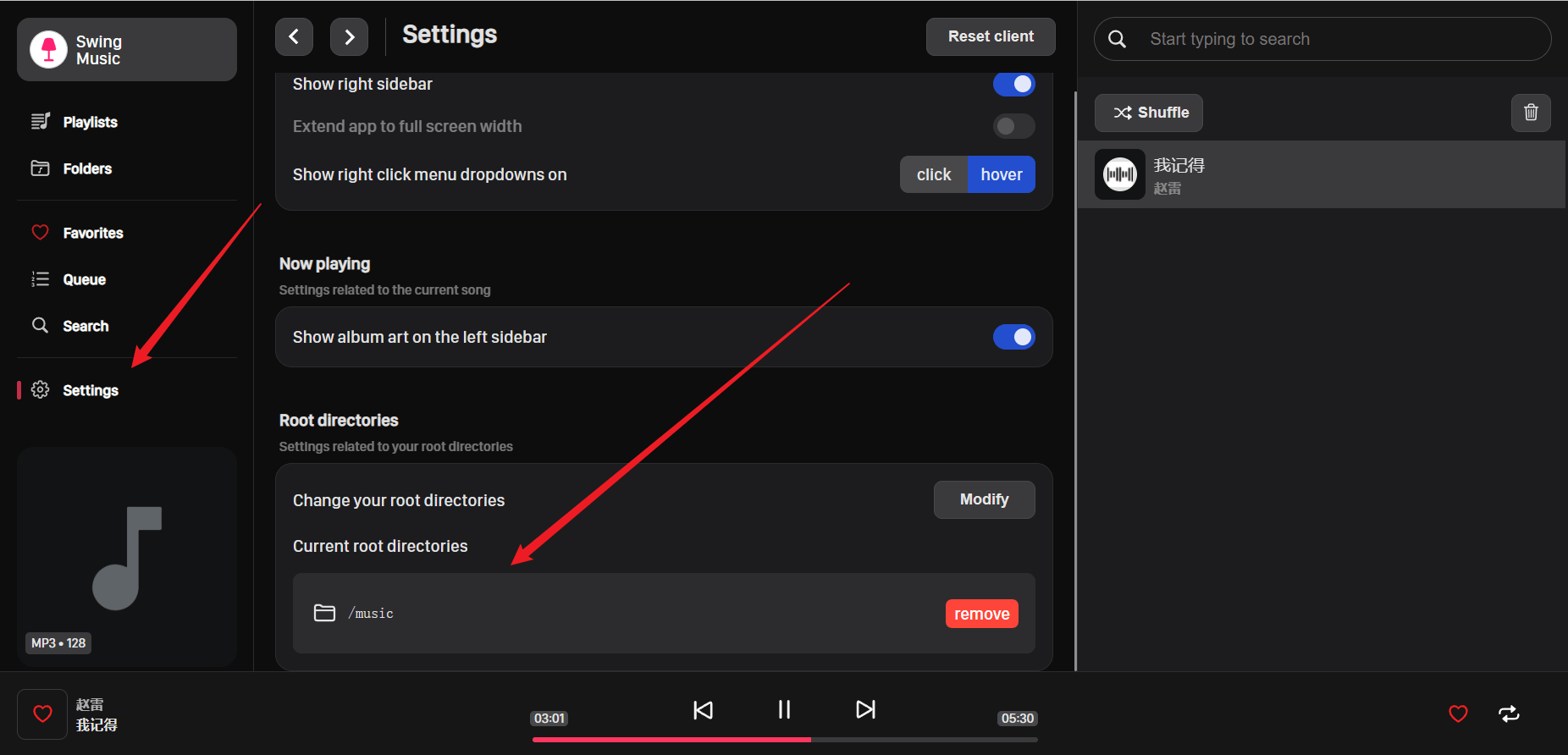Open Playlists from the sidebar
This screenshot has width=1568, height=755.
90,122
